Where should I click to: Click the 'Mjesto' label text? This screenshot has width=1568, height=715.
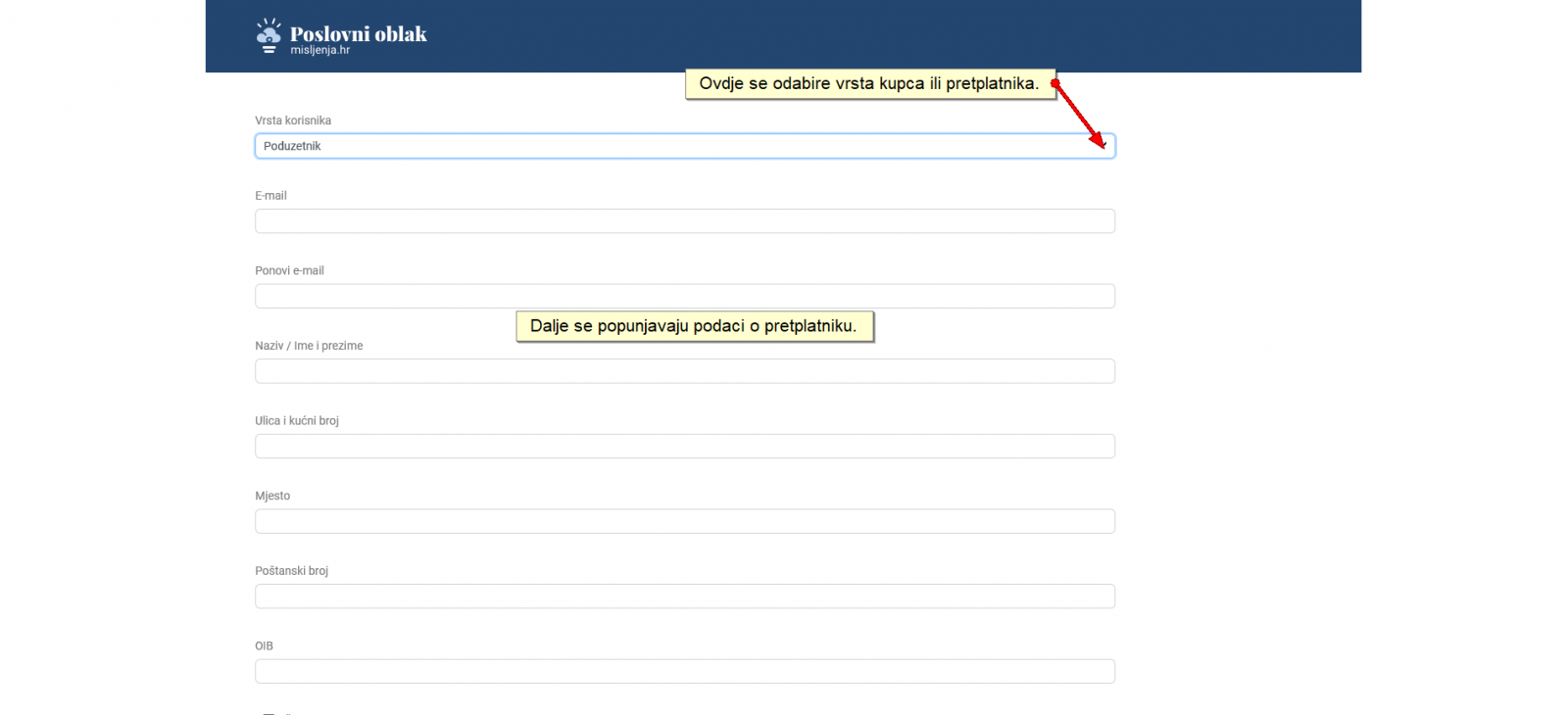coord(272,496)
